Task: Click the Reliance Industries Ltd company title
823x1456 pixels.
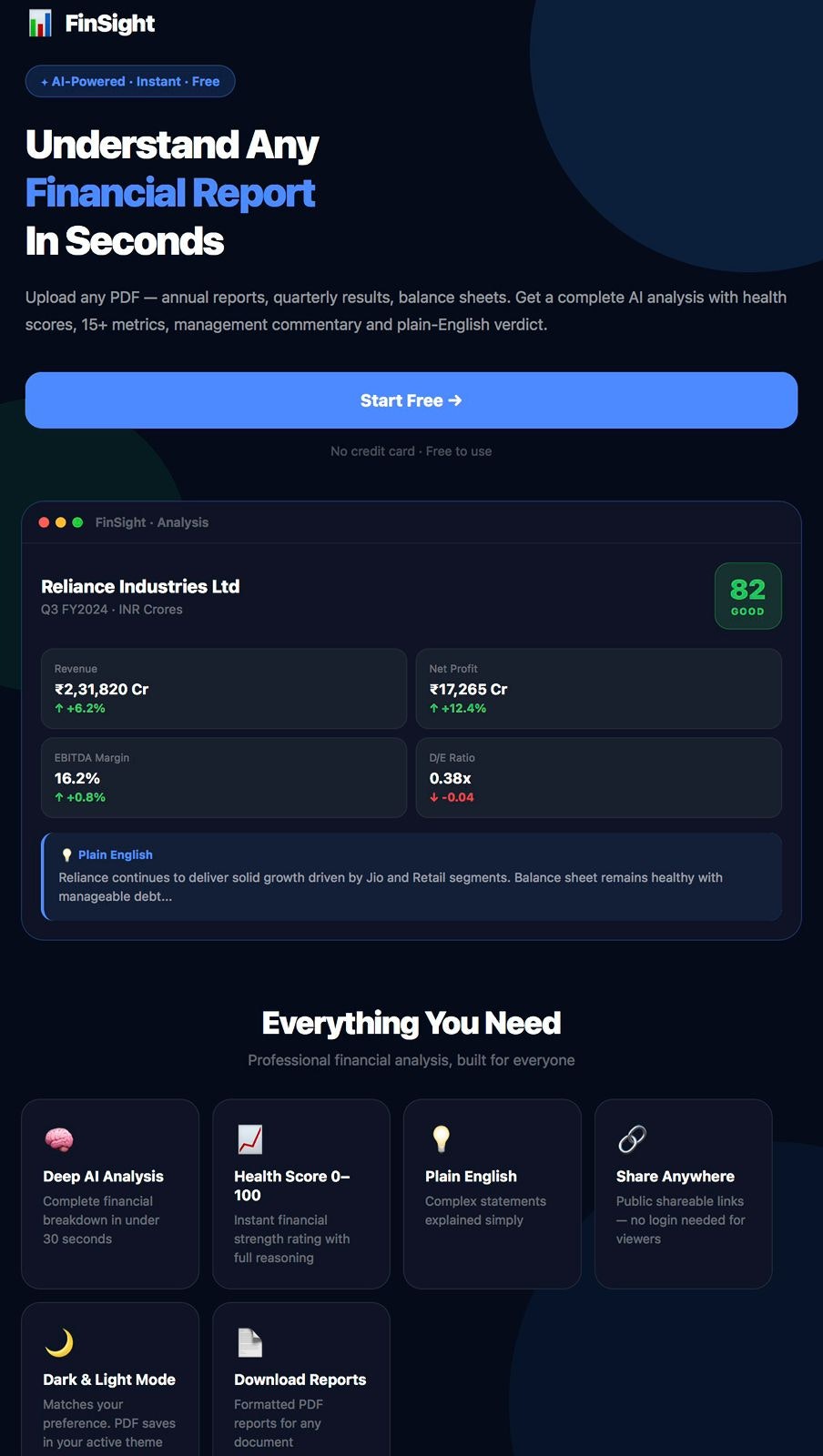Action: pyautogui.click(x=140, y=587)
